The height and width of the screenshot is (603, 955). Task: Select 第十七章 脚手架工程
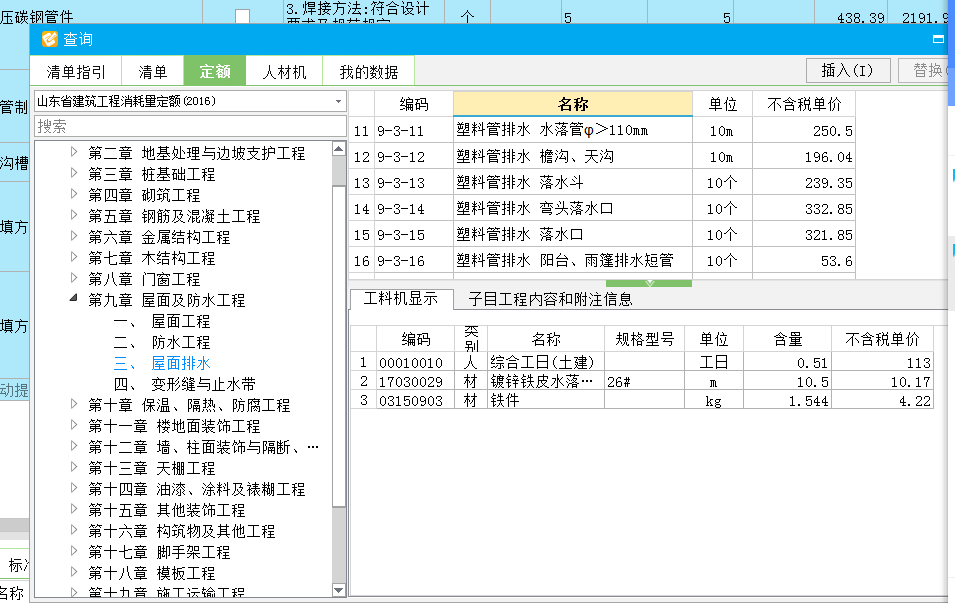click(159, 552)
